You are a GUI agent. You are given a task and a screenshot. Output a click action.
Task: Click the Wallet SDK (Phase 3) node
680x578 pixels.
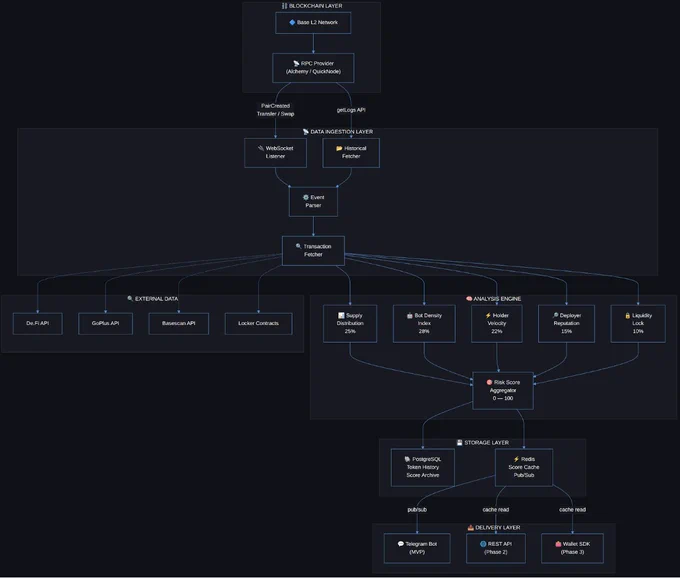pyautogui.click(x=572, y=549)
